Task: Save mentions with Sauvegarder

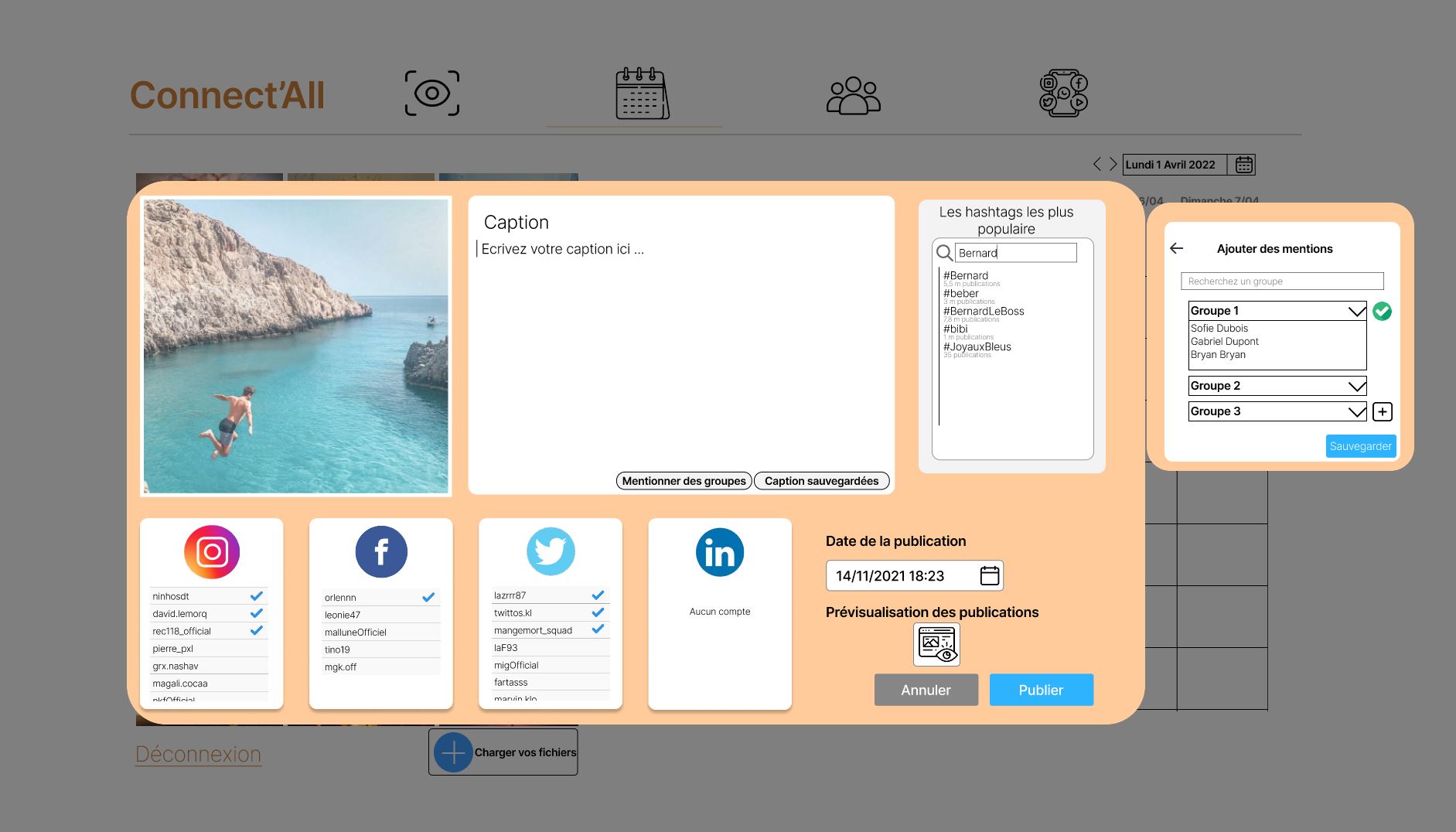Action: 1361,446
